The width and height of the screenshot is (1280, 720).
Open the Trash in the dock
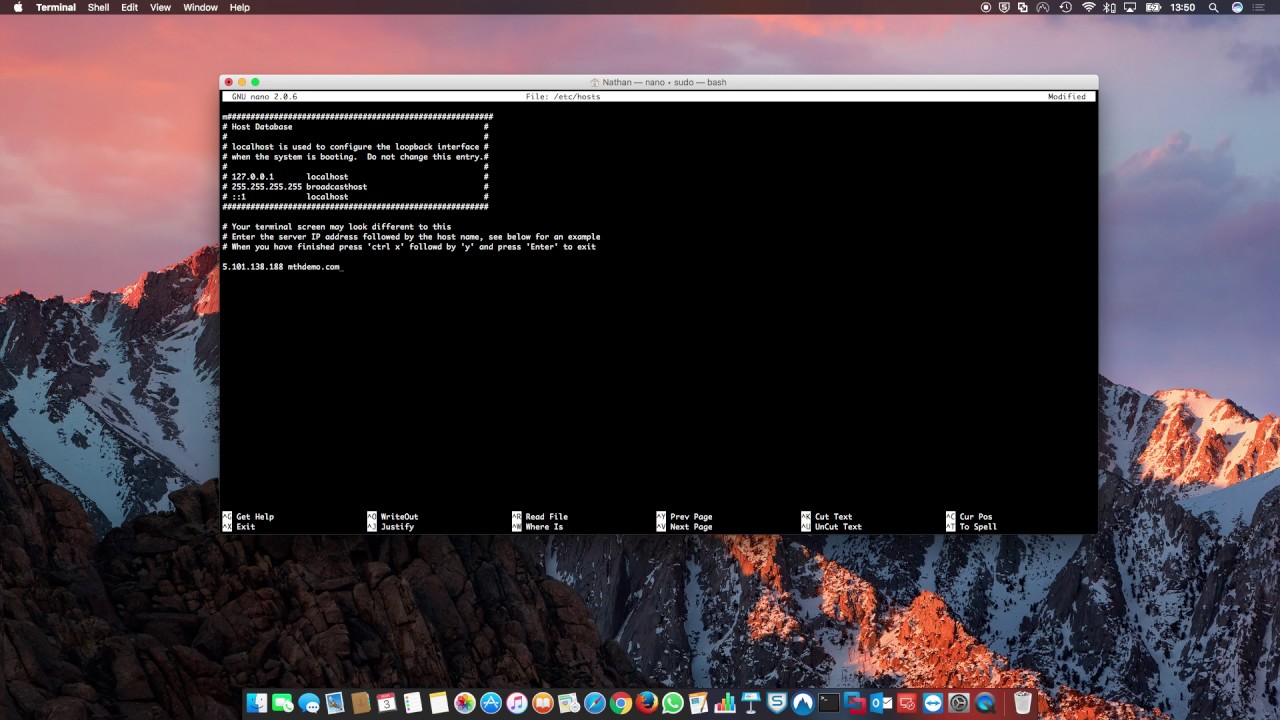pyautogui.click(x=1022, y=703)
